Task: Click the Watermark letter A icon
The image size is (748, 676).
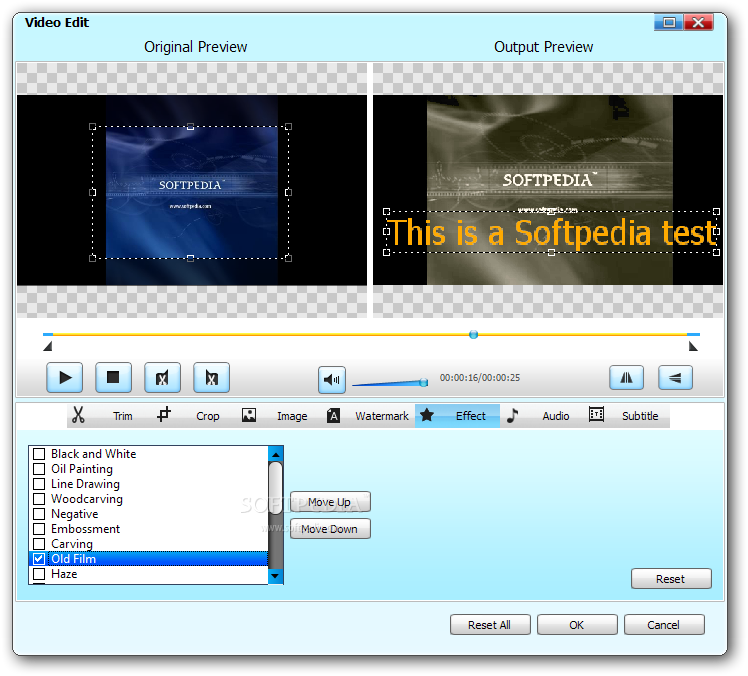Action: pos(333,416)
